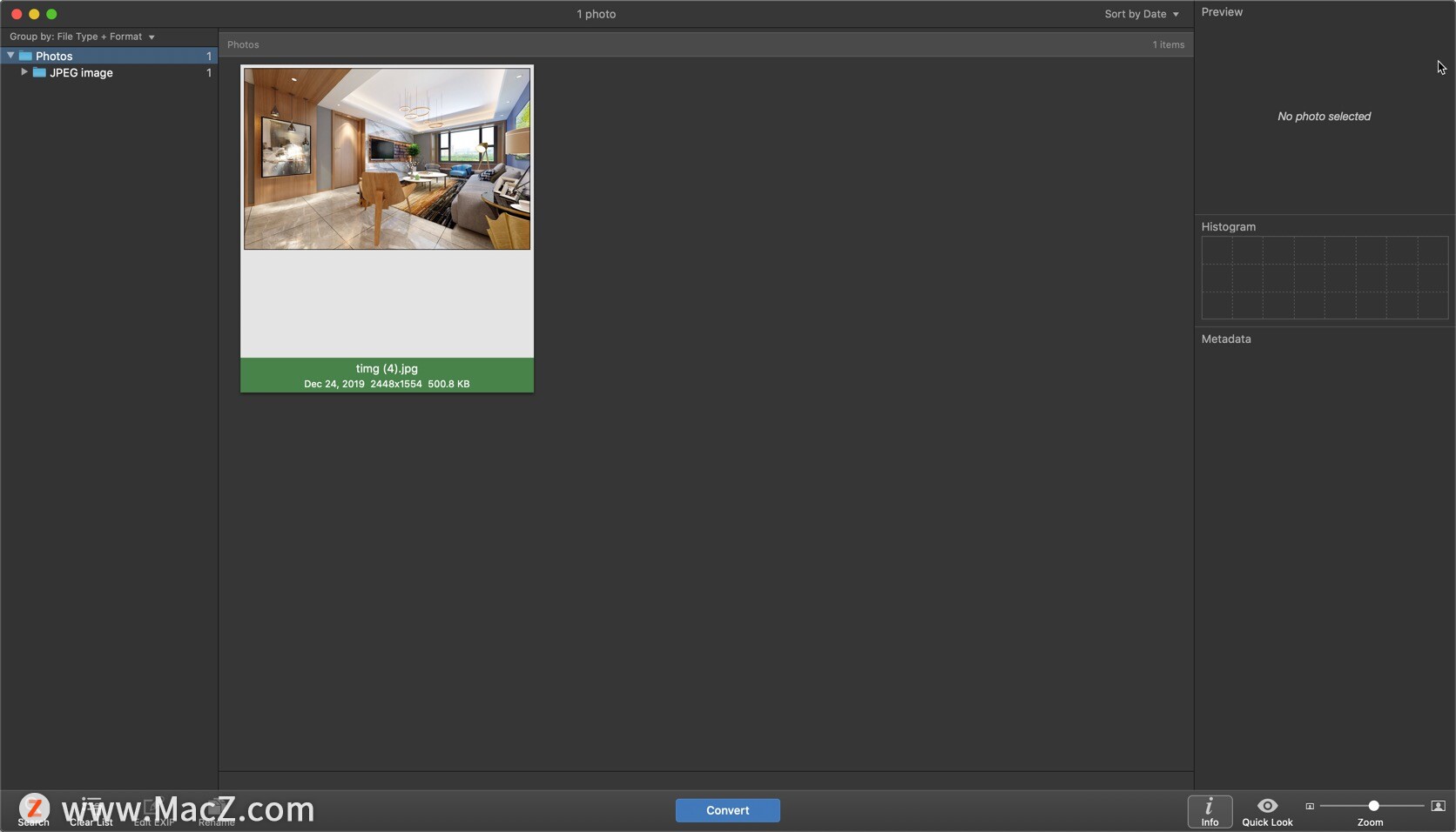Open the Sort by Date dropdown
The height and width of the screenshot is (832, 1456).
[1142, 14]
